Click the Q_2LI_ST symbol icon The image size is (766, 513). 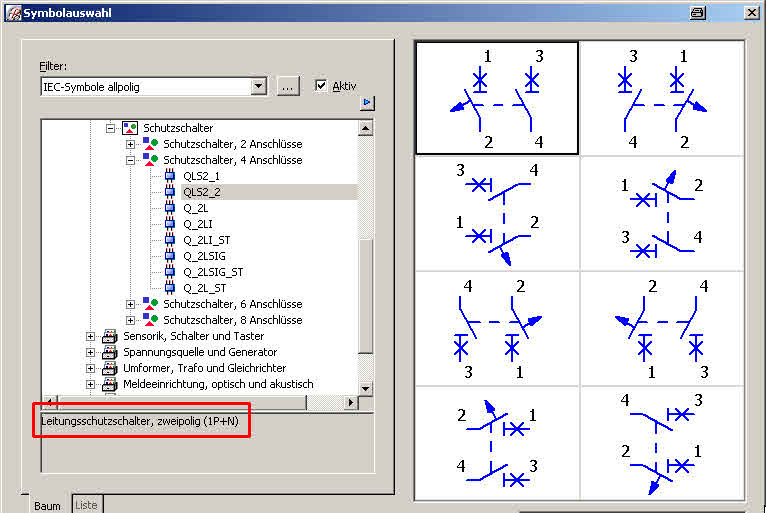(170, 240)
